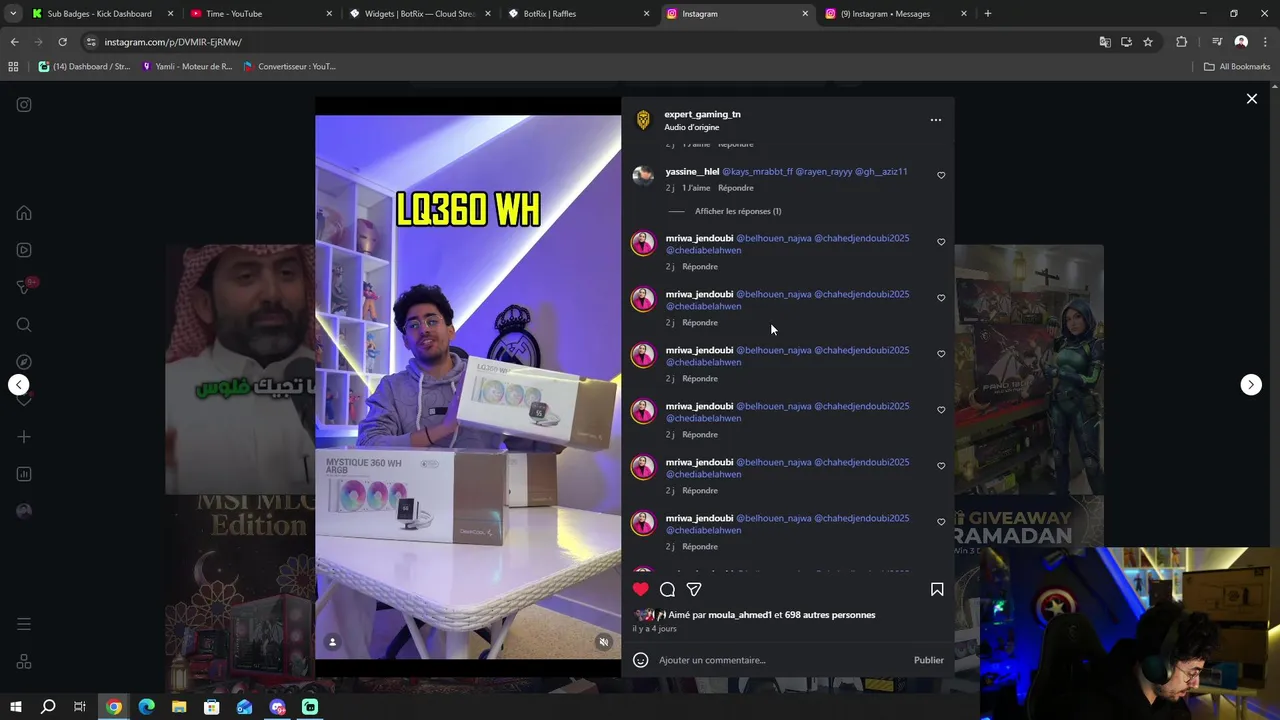Switch to the Time - YouTube tab
The image size is (1280, 720).
(260, 14)
